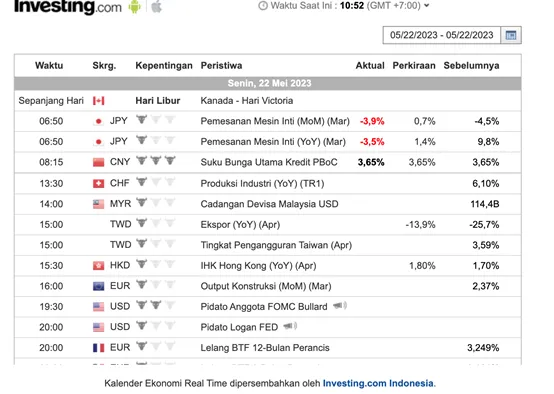Click US flag in Pidato Anggota FOMC Bullard row
The height and width of the screenshot is (394, 554).
(x=99, y=306)
